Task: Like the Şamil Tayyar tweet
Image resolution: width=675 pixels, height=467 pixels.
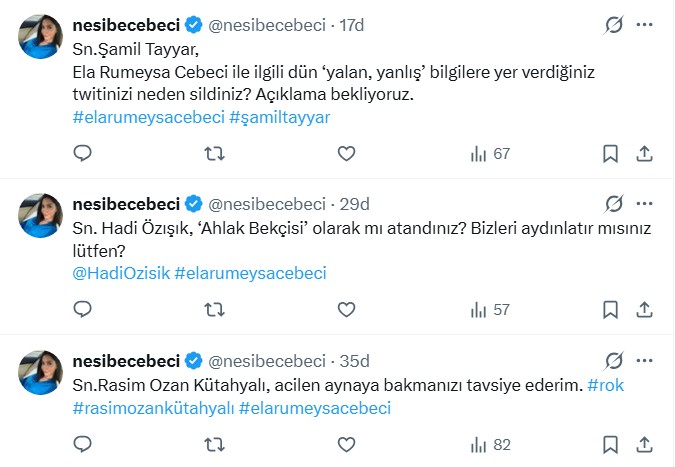Action: click(346, 154)
